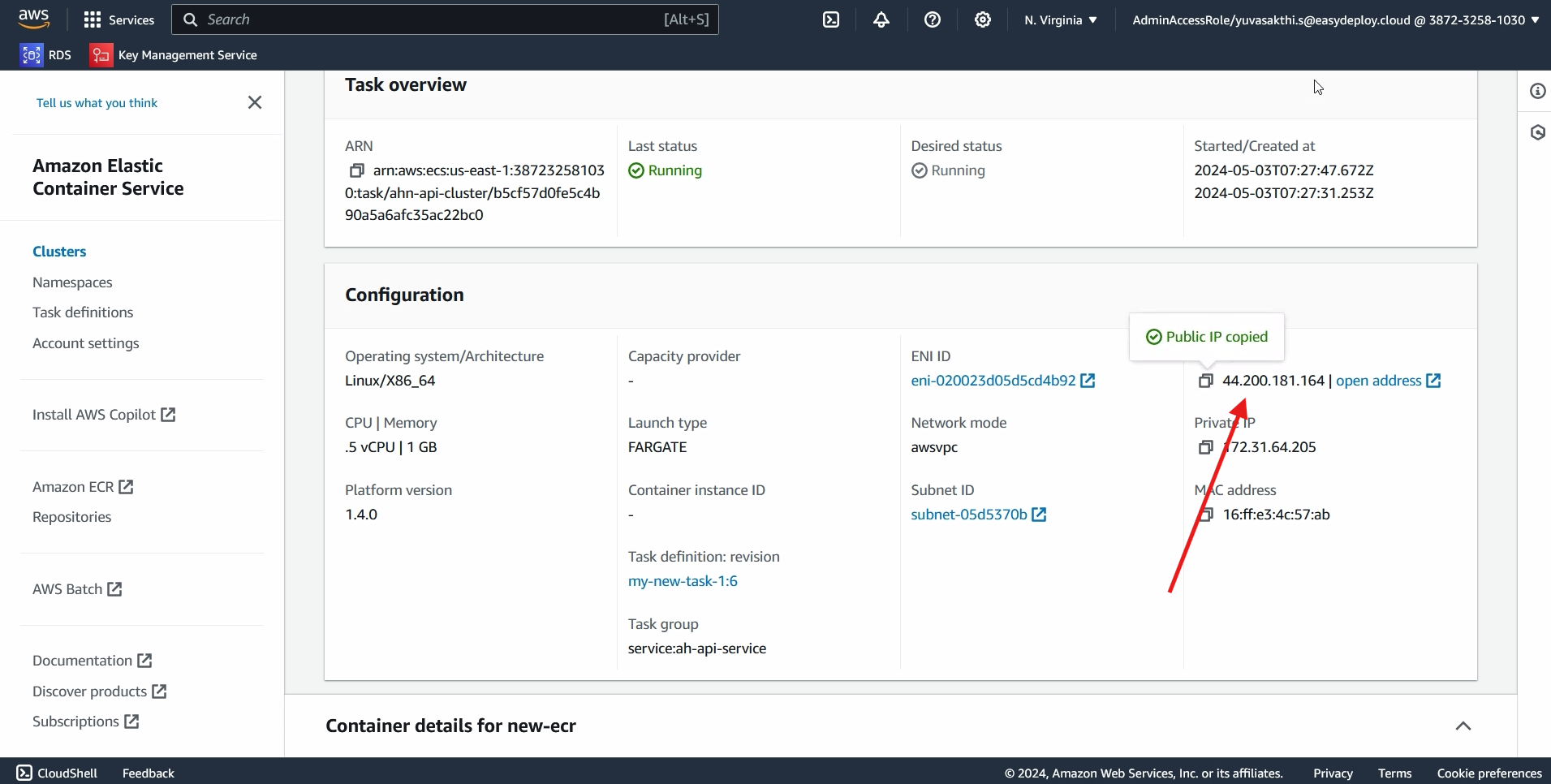Launch CloudShell from the top bar icon

coord(831,19)
